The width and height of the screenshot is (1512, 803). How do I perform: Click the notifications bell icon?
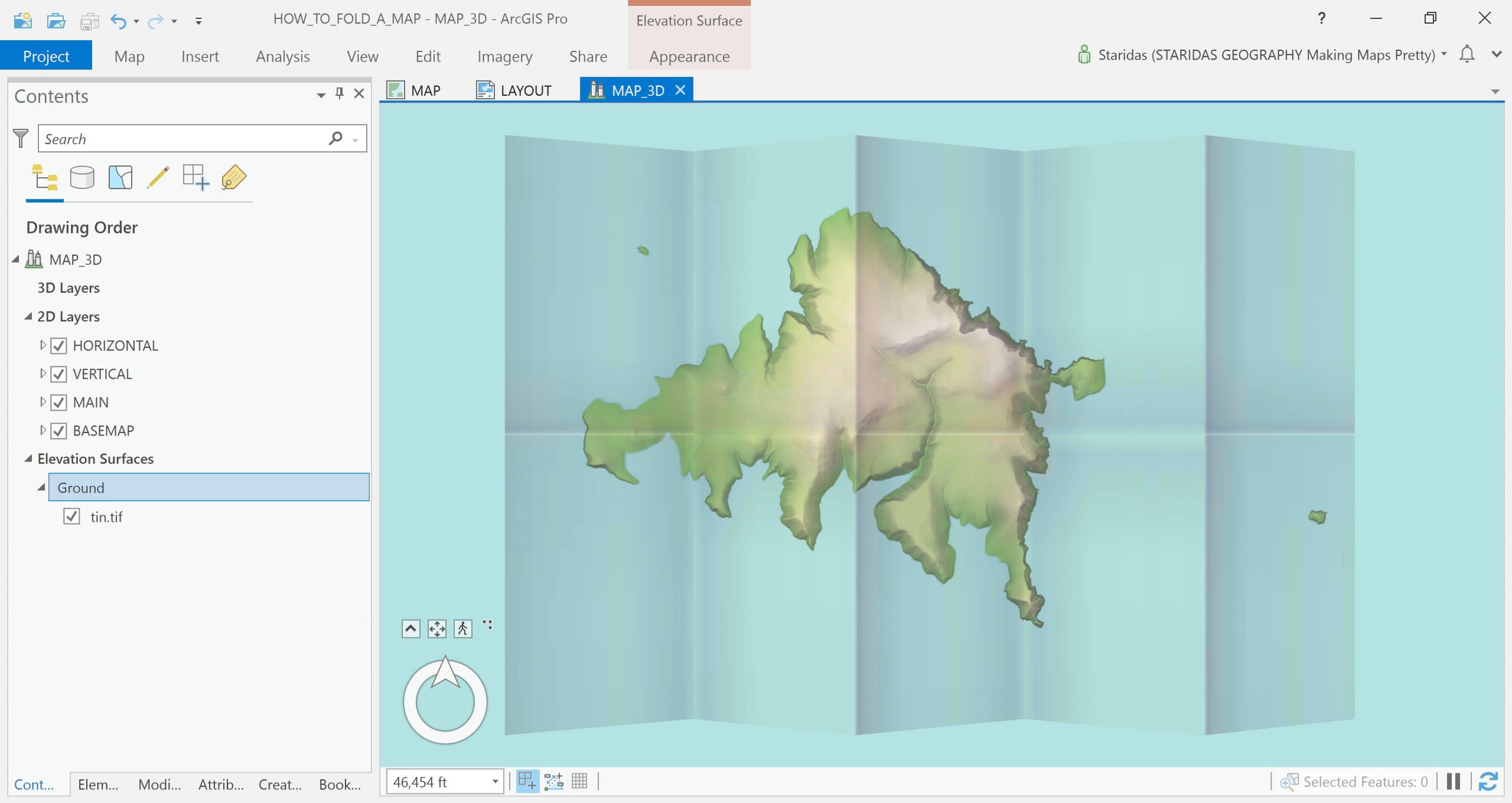(1467, 54)
